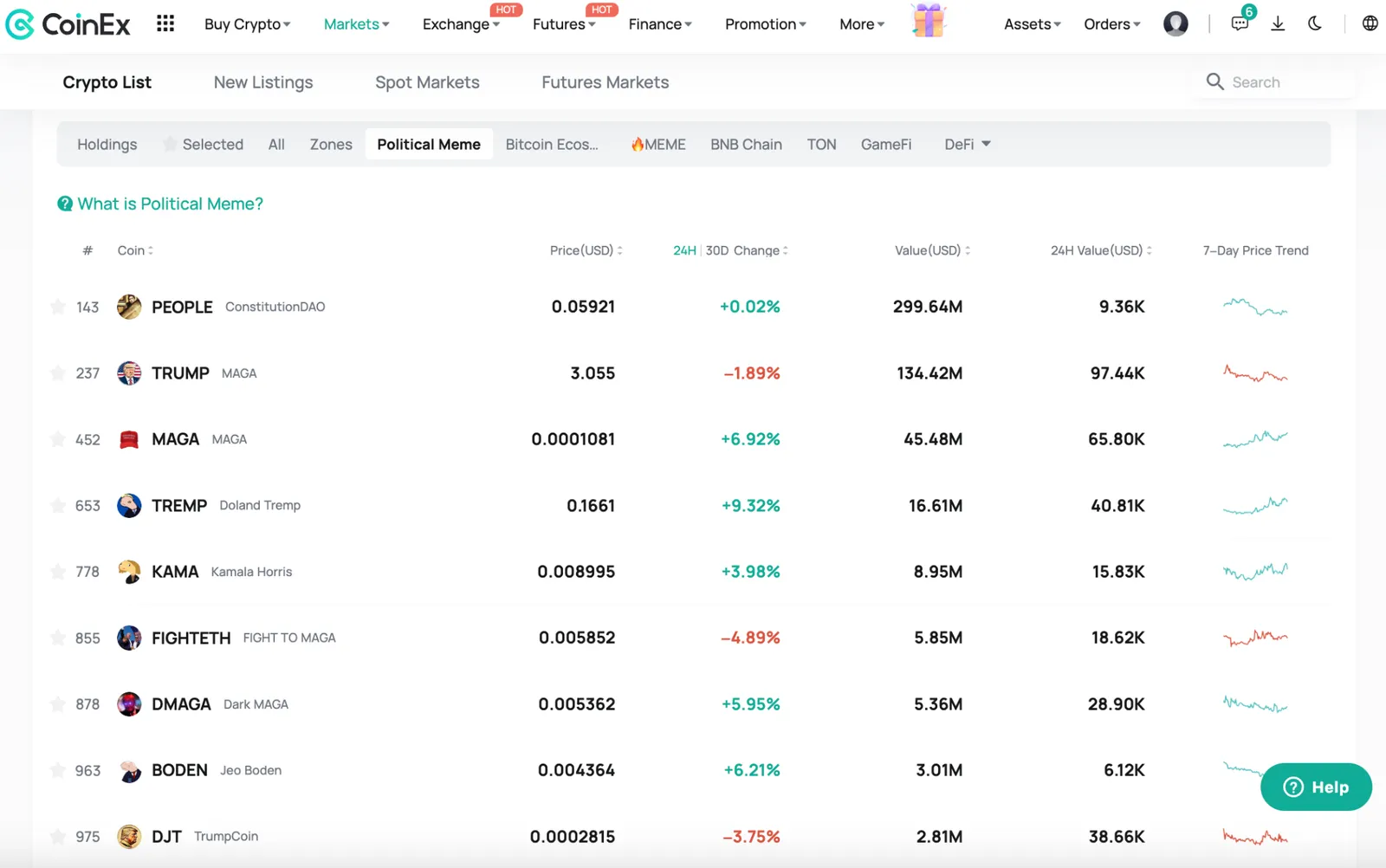Favorite TRUMP with its star
Screen dimensions: 1386x868
pos(58,373)
